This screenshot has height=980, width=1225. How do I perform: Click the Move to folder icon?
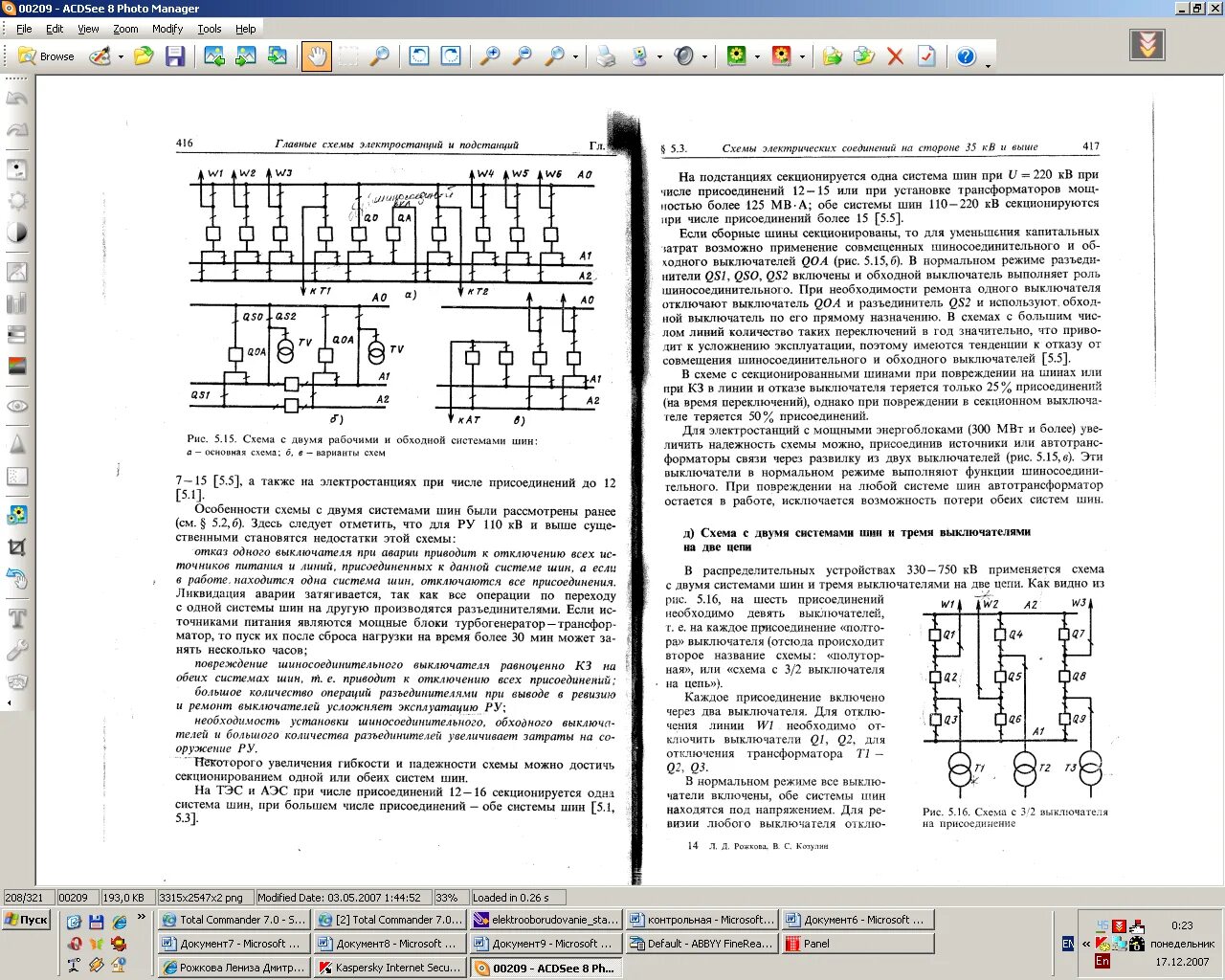tap(864, 56)
